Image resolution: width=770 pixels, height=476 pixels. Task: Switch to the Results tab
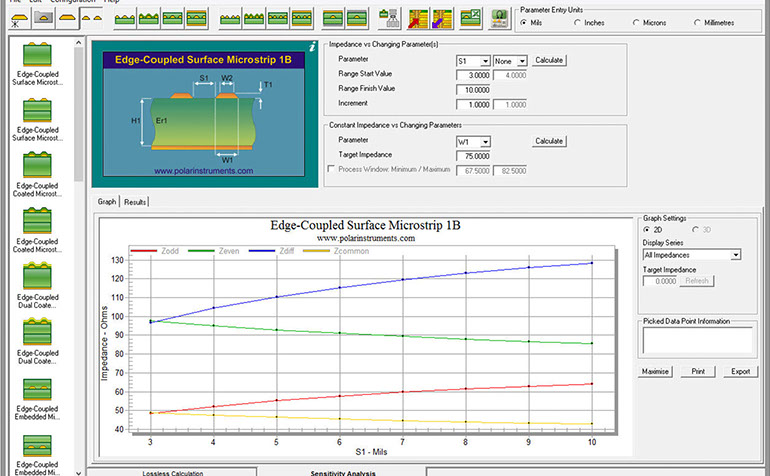point(135,202)
